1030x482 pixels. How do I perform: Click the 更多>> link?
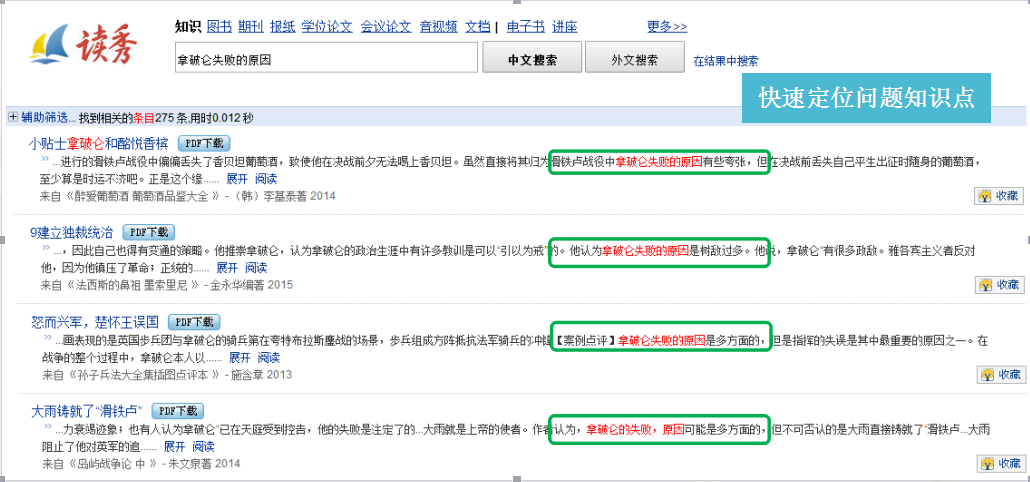pos(667,26)
